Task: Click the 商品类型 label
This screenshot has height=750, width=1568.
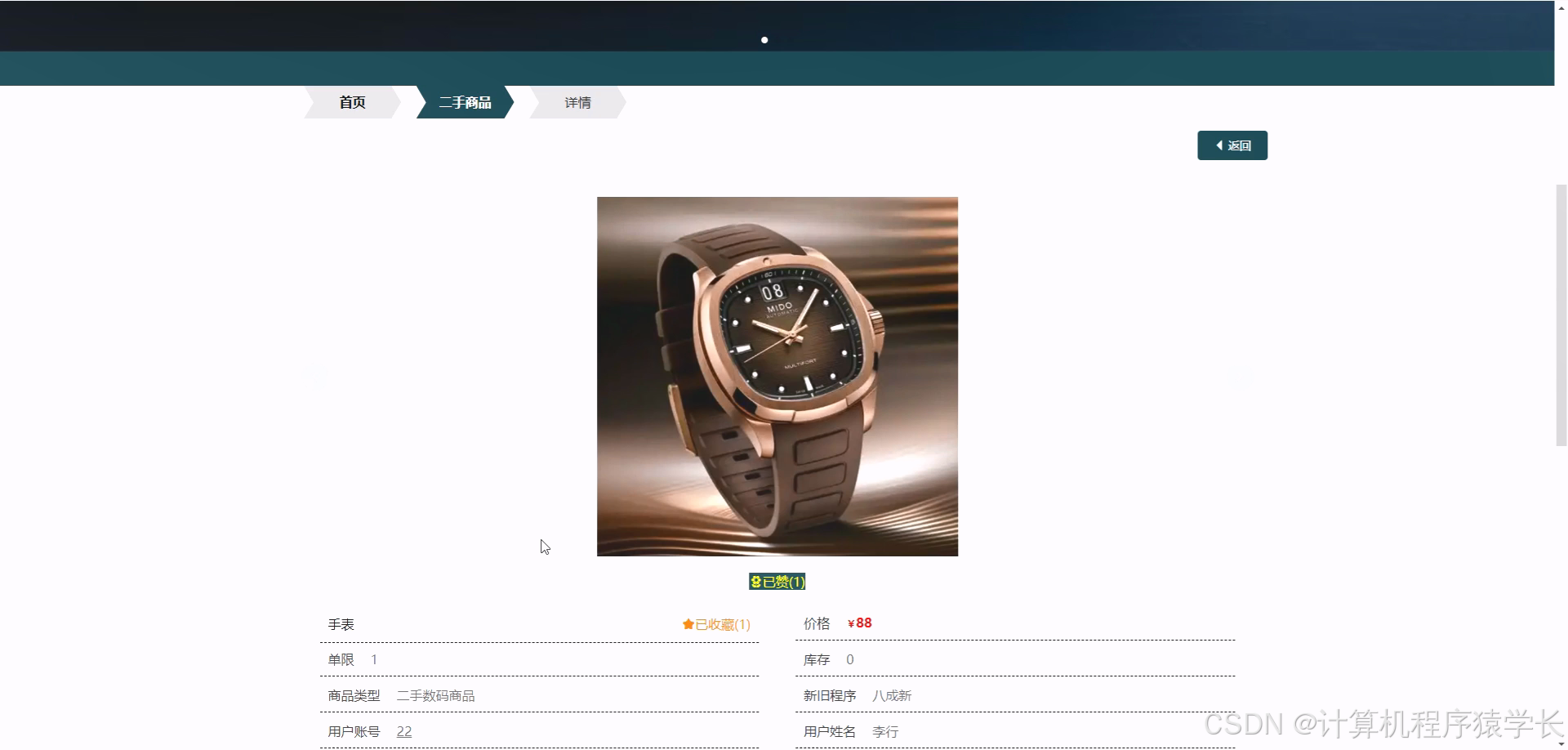Action: click(354, 695)
